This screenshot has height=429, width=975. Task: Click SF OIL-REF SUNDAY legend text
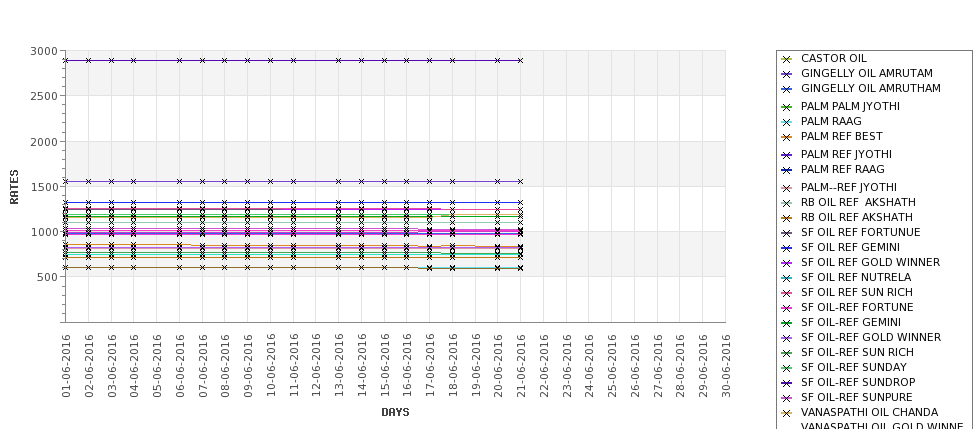point(853,367)
